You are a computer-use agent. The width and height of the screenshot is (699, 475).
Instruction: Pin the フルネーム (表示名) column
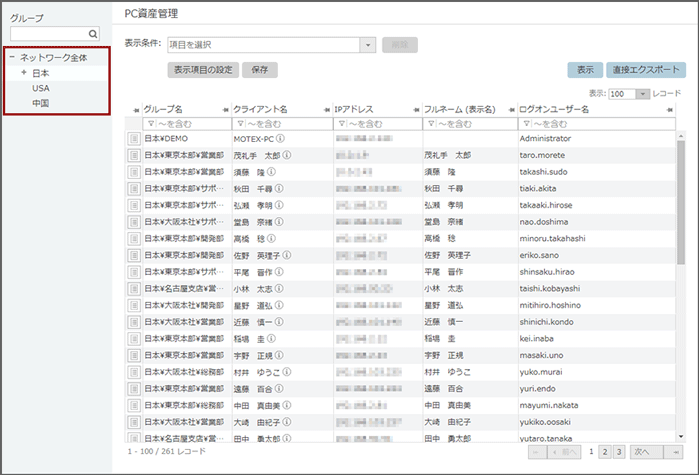coord(511,110)
